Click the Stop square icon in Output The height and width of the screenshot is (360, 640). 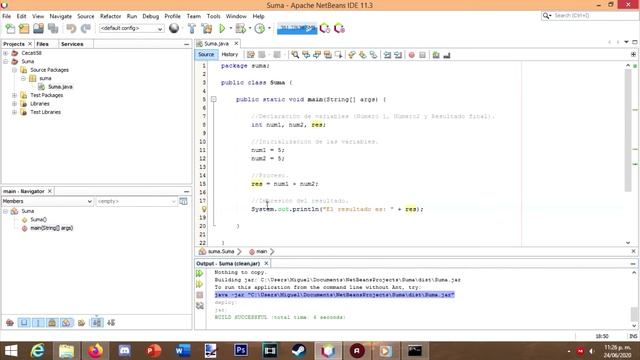[200, 295]
